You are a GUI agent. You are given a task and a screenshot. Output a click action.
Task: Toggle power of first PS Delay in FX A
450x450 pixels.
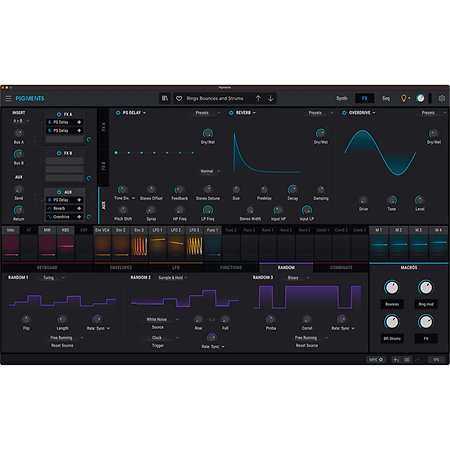[x=49, y=122]
